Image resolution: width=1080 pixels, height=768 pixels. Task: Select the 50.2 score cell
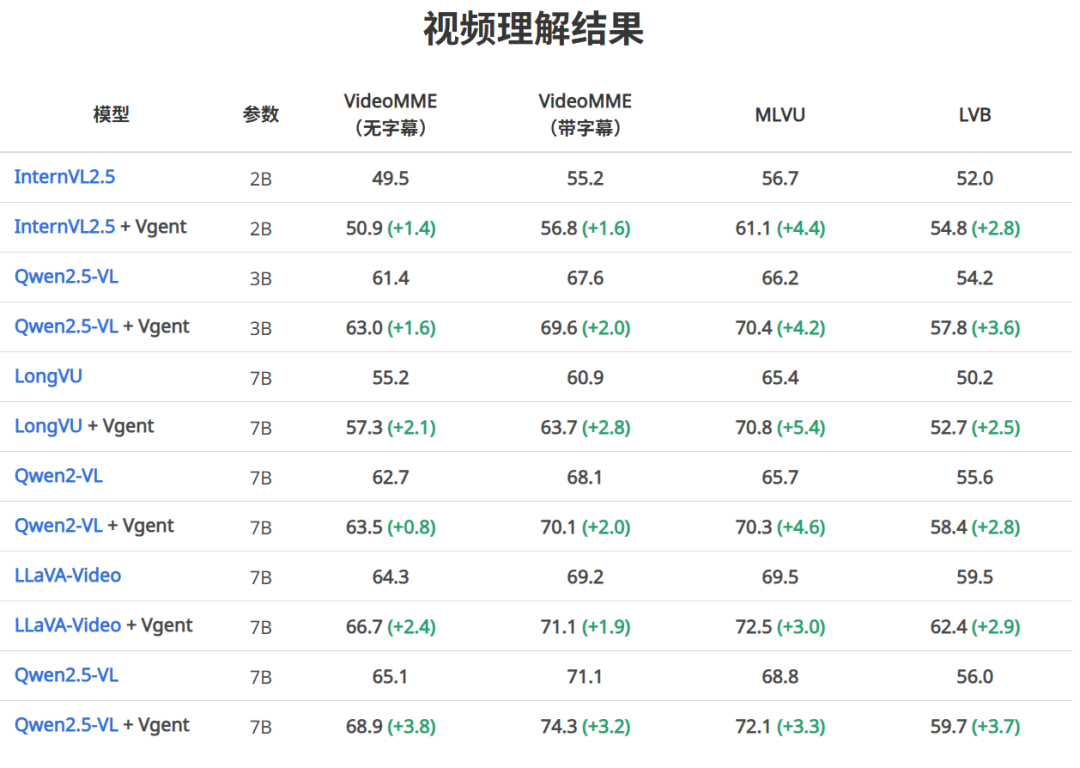[x=975, y=377]
